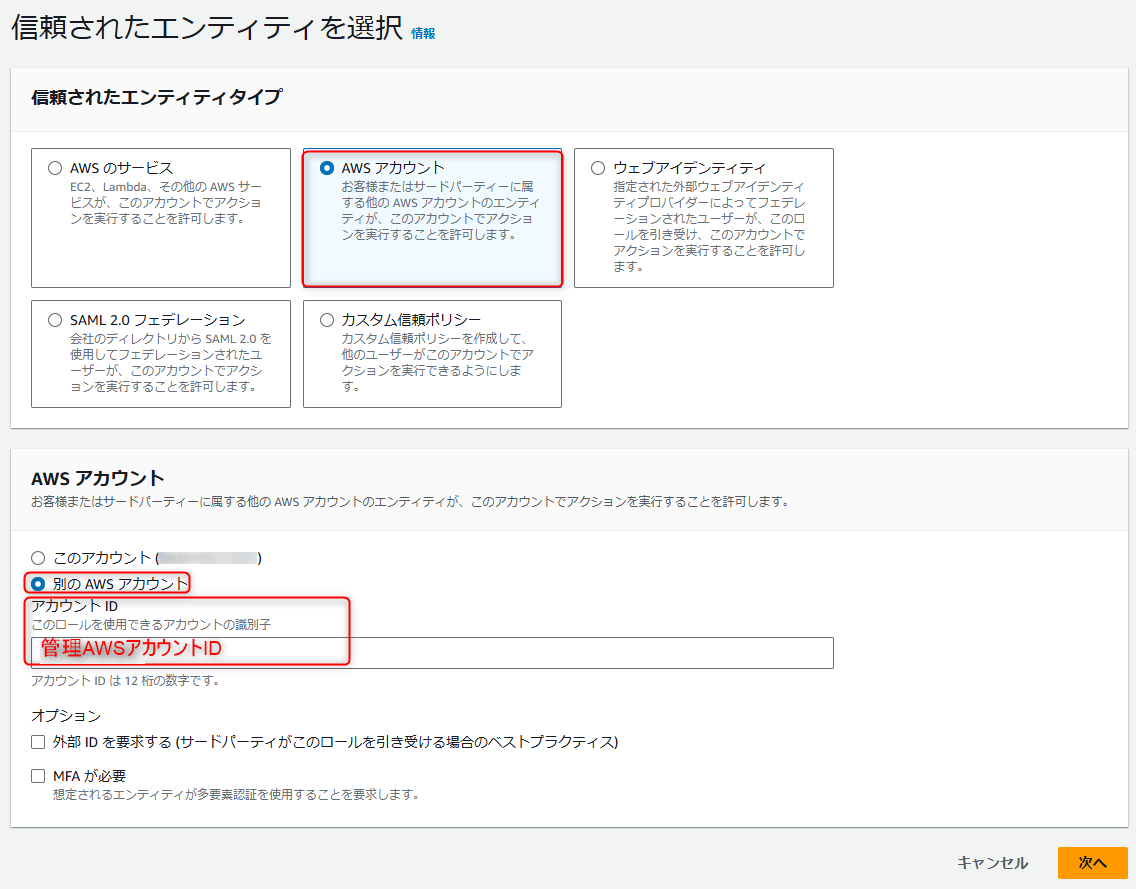Click the AWS のサービス card description text
The image size is (1136, 889).
166,203
